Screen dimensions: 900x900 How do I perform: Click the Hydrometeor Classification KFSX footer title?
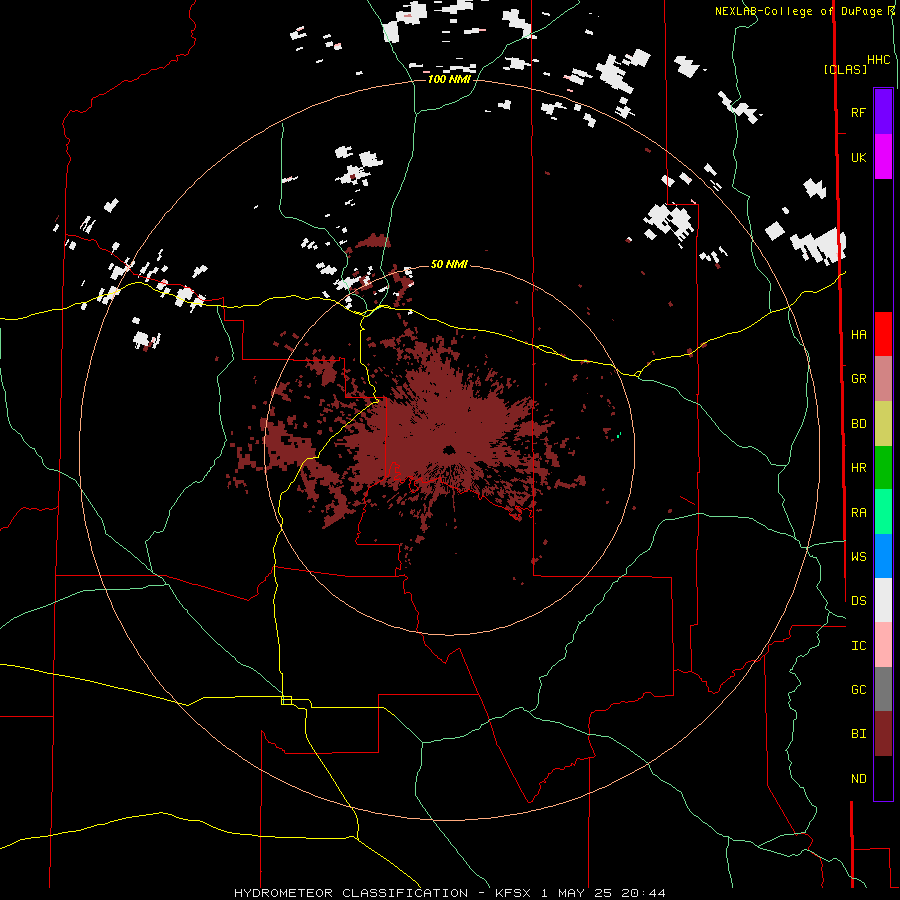[449, 893]
